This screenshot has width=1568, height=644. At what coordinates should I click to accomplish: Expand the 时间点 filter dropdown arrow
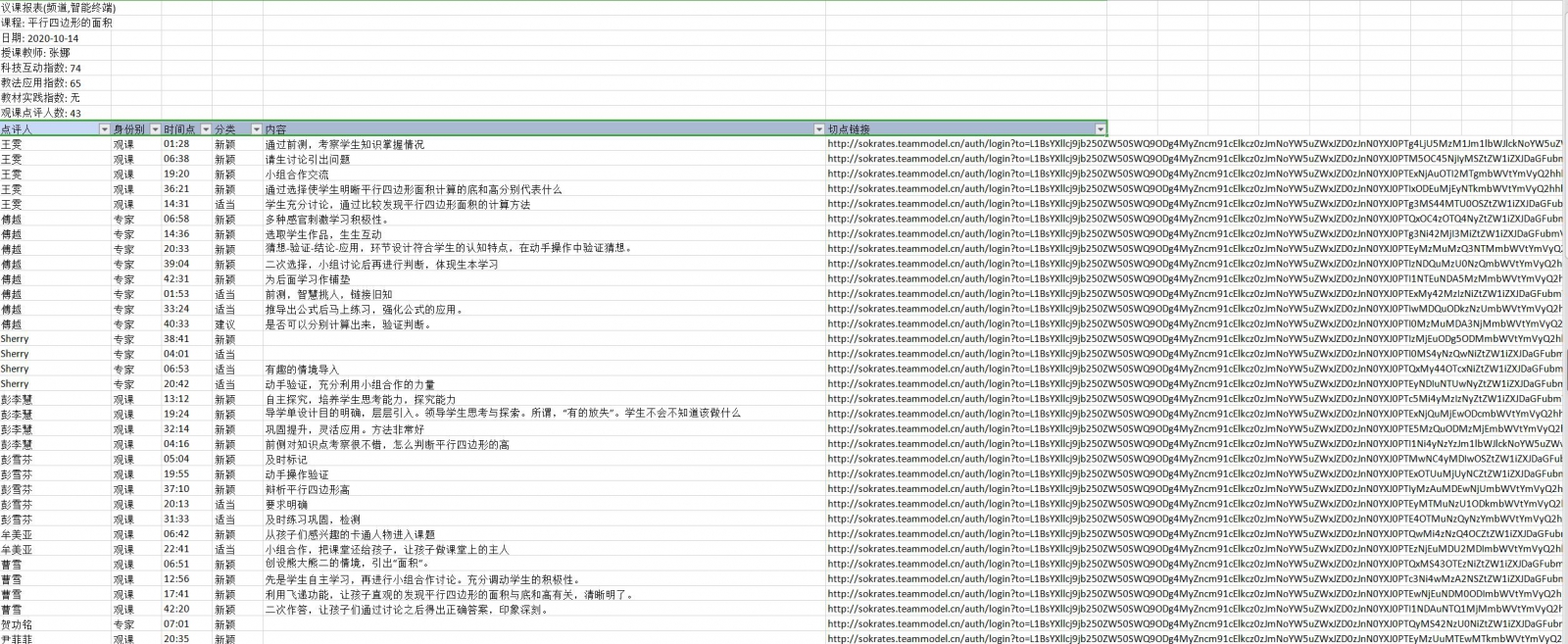[x=206, y=129]
